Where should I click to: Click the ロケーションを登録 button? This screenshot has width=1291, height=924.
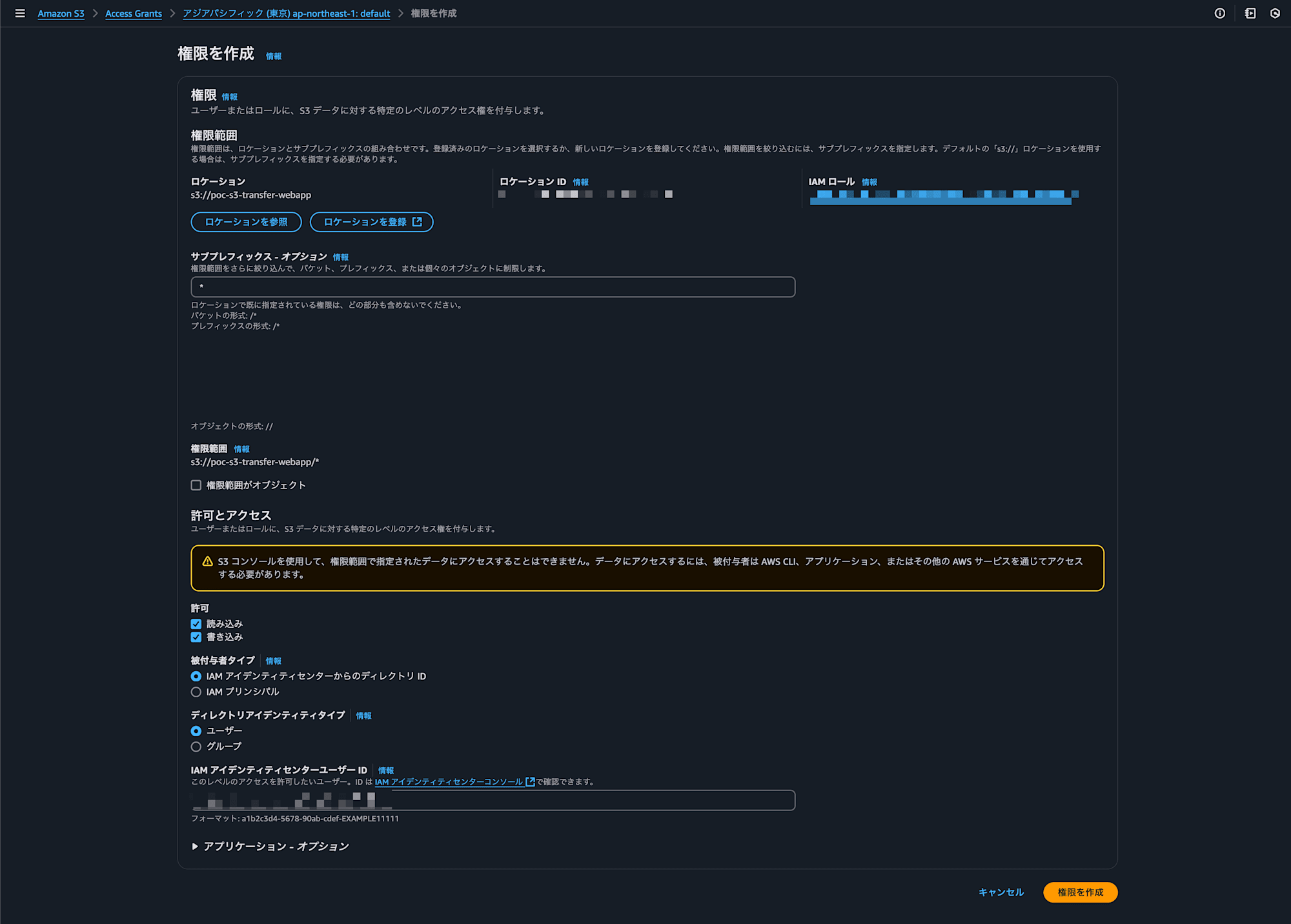(x=372, y=222)
